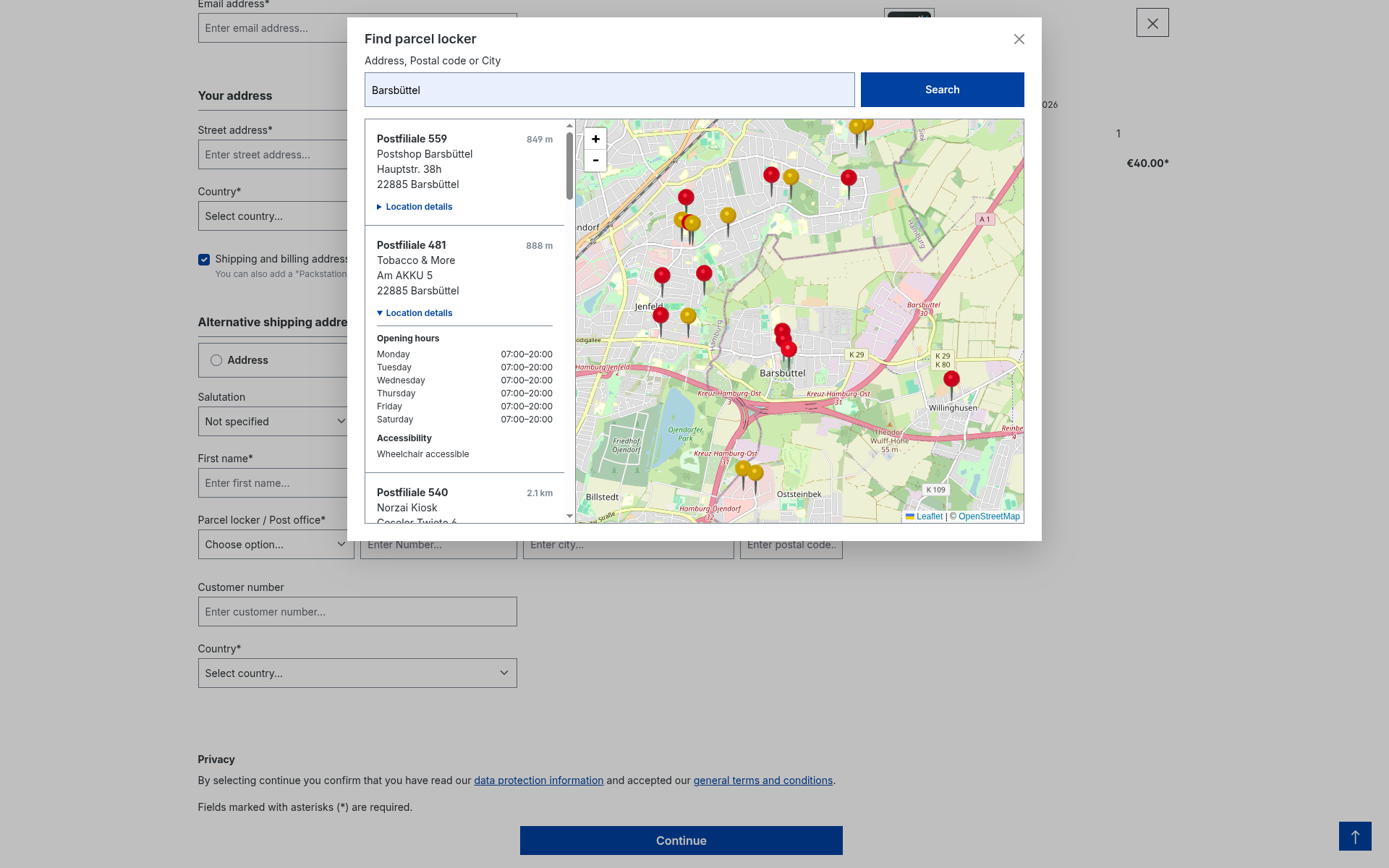1389x868 pixels.
Task: Select the Postfiliale 540 result entry
Action: click(x=464, y=499)
